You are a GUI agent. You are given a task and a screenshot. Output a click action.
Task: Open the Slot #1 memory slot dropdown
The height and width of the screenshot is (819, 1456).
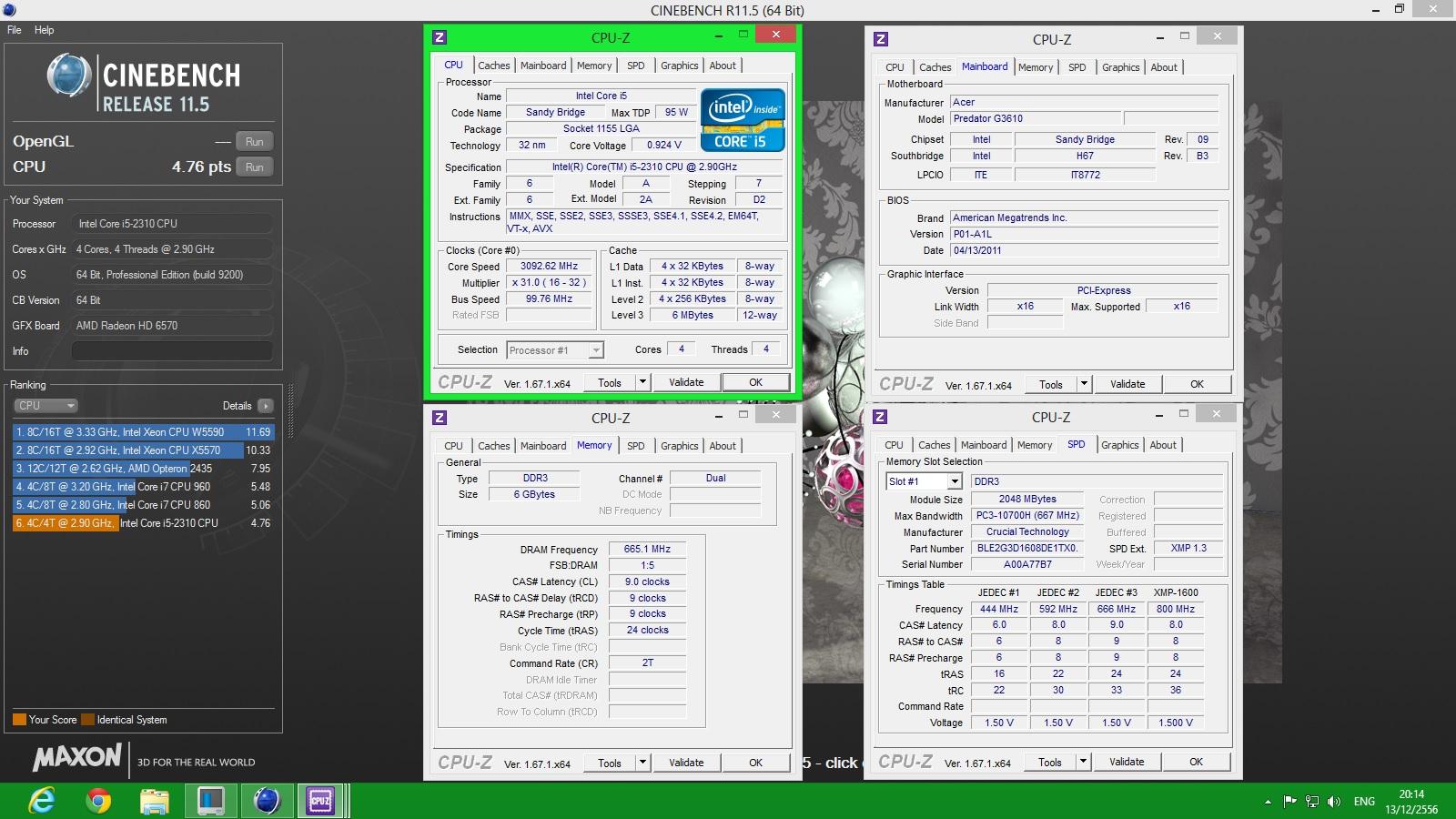[x=955, y=481]
